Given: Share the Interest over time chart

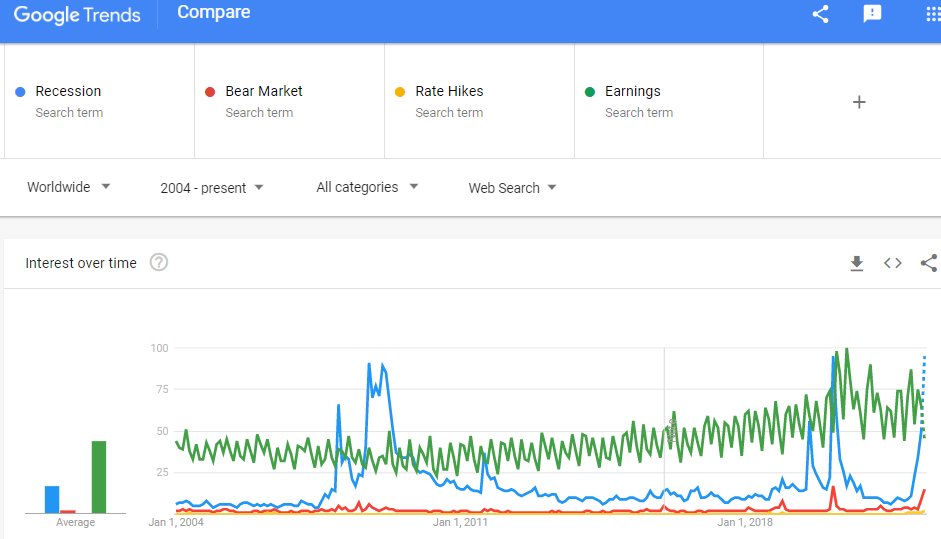Looking at the screenshot, I should (x=928, y=263).
